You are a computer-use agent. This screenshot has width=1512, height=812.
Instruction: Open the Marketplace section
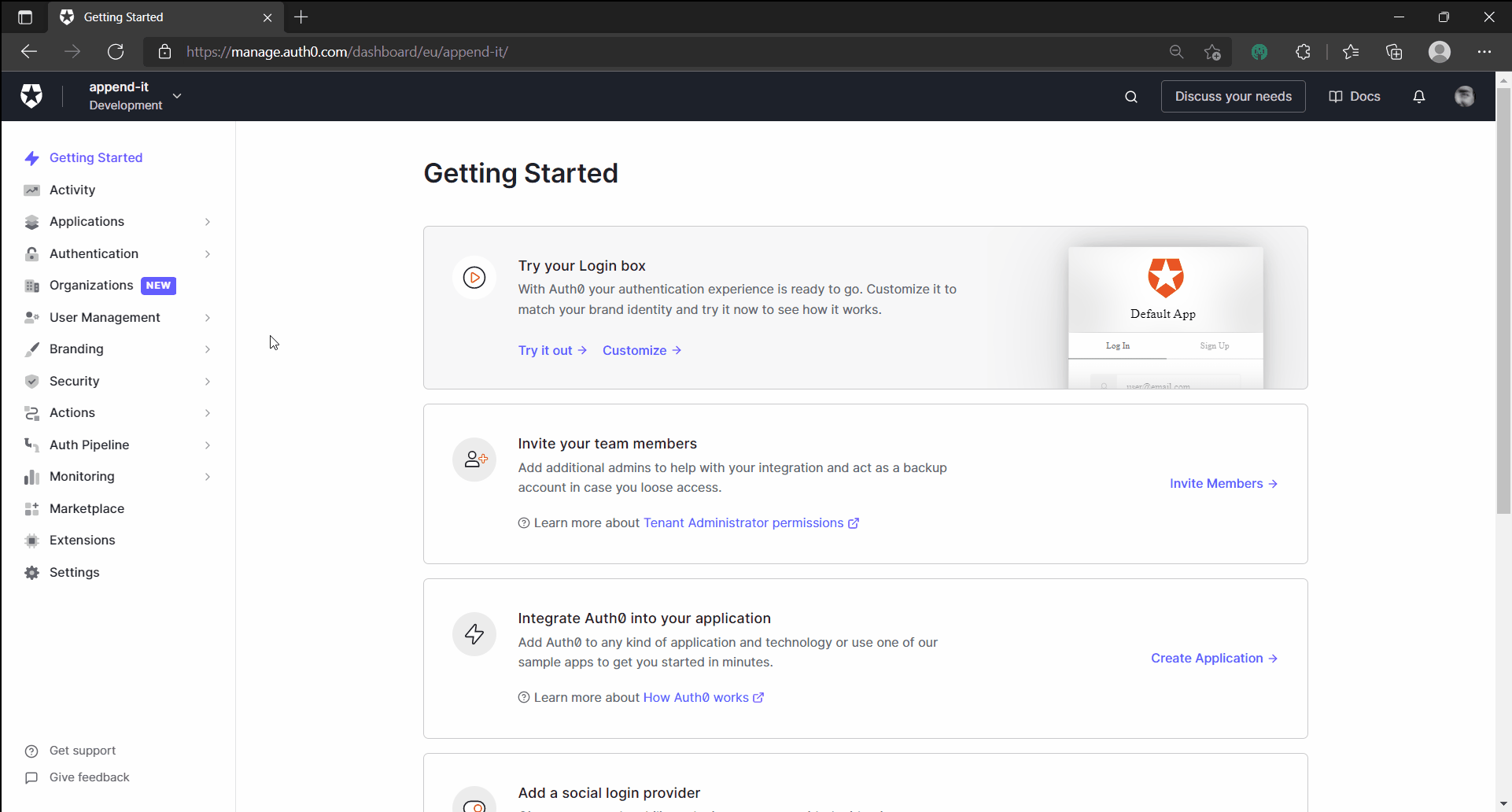[x=87, y=508]
